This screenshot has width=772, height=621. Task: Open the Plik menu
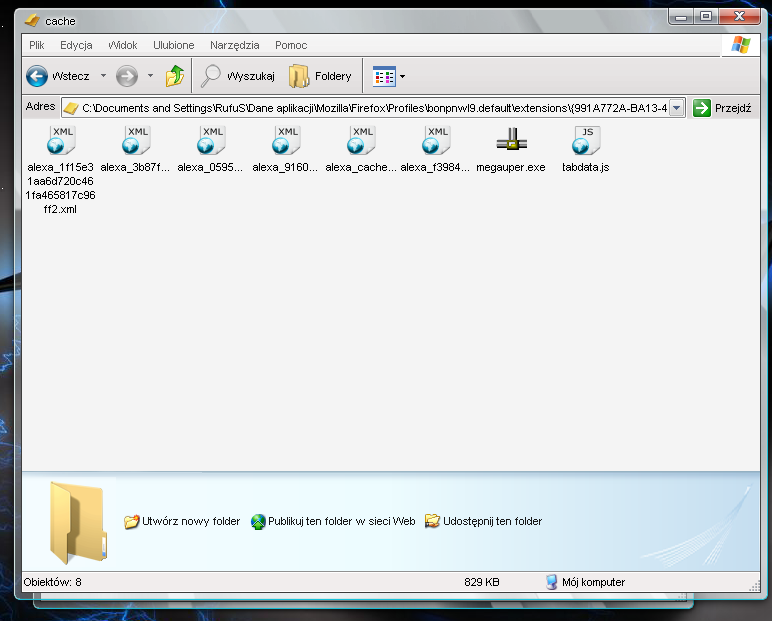(x=37, y=45)
